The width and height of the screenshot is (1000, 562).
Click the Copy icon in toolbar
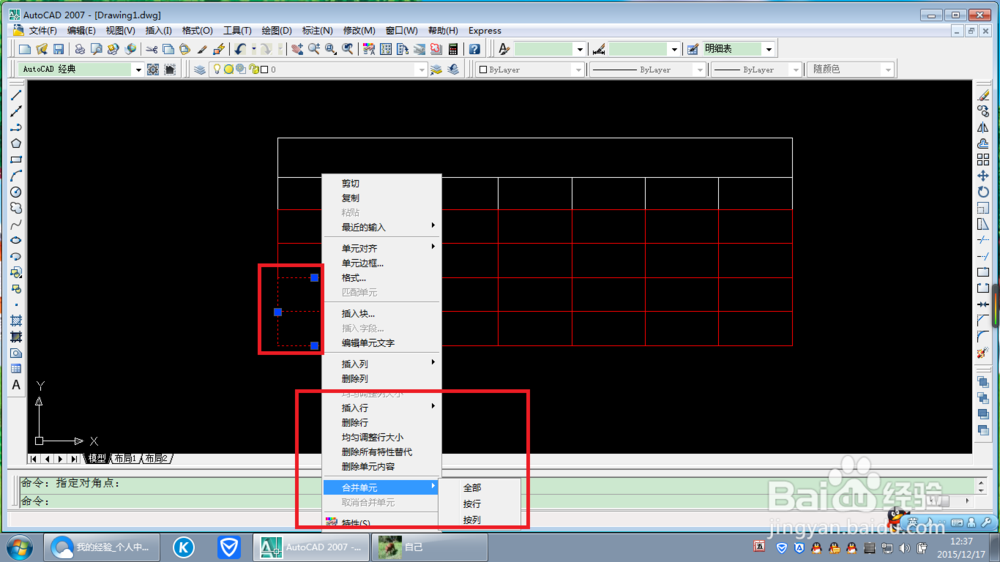[x=168, y=49]
